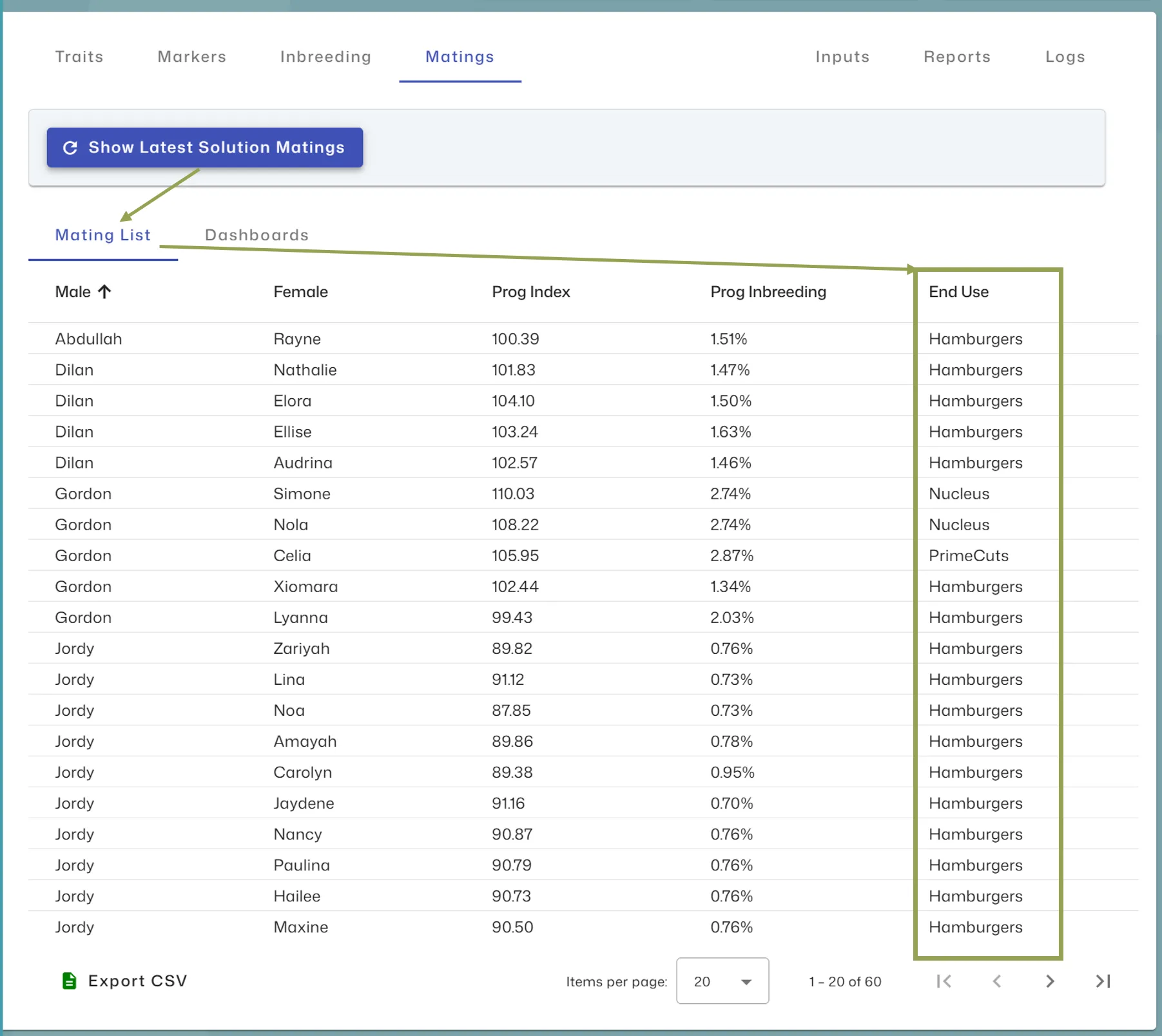Click female name Rayne
1162x1036 pixels.
(296, 339)
